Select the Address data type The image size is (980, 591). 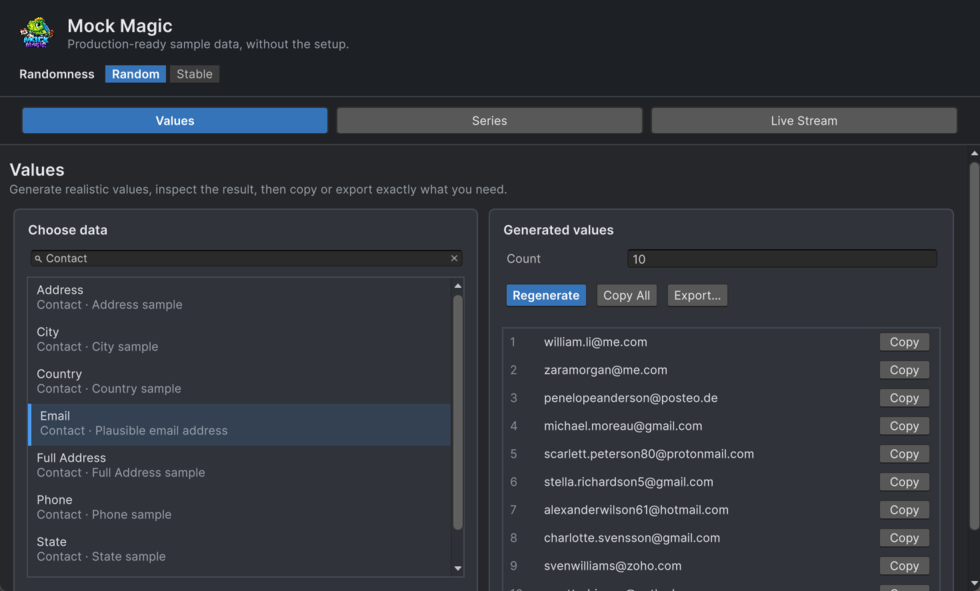tap(239, 297)
